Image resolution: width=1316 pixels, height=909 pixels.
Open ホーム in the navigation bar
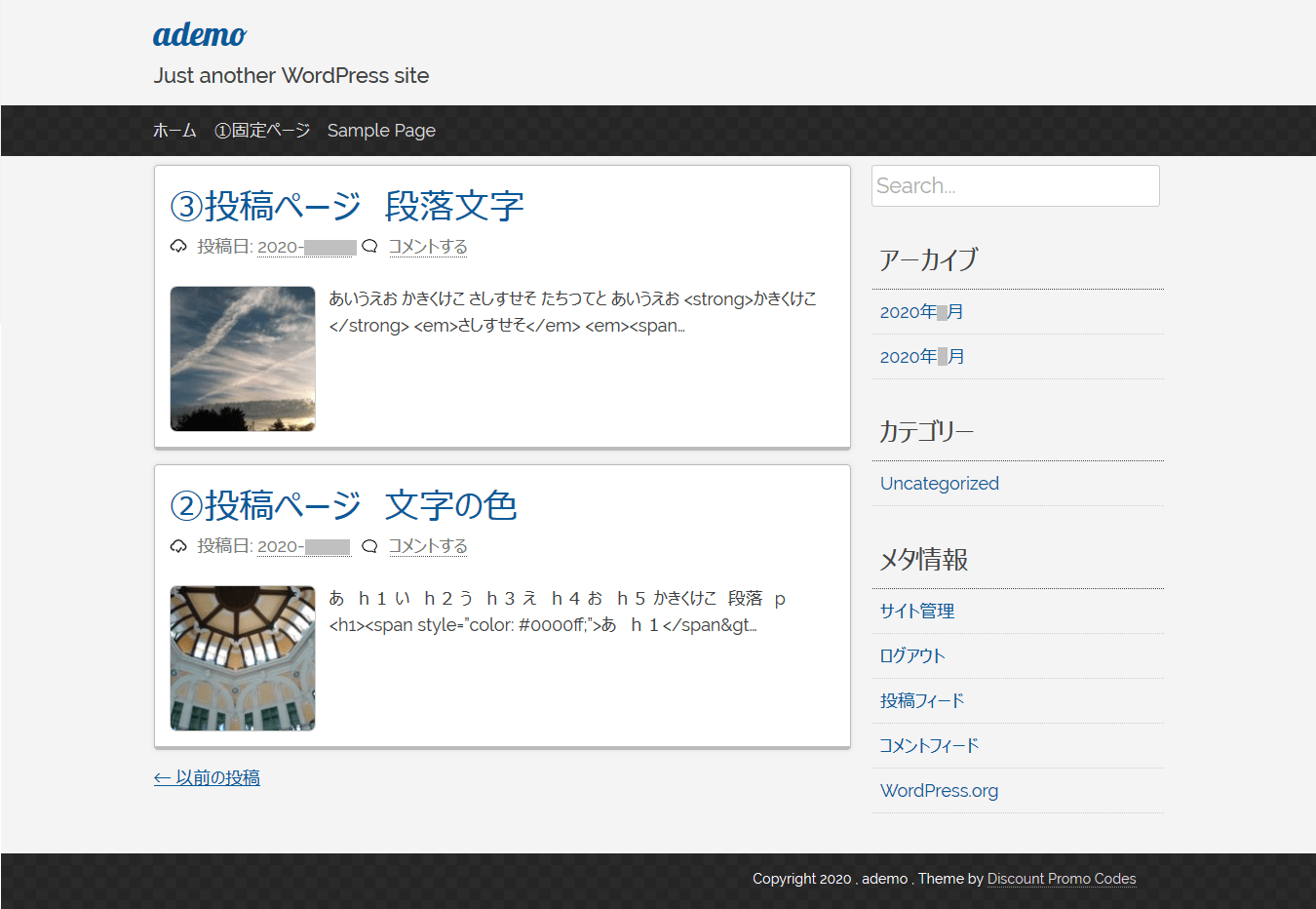pyautogui.click(x=174, y=130)
